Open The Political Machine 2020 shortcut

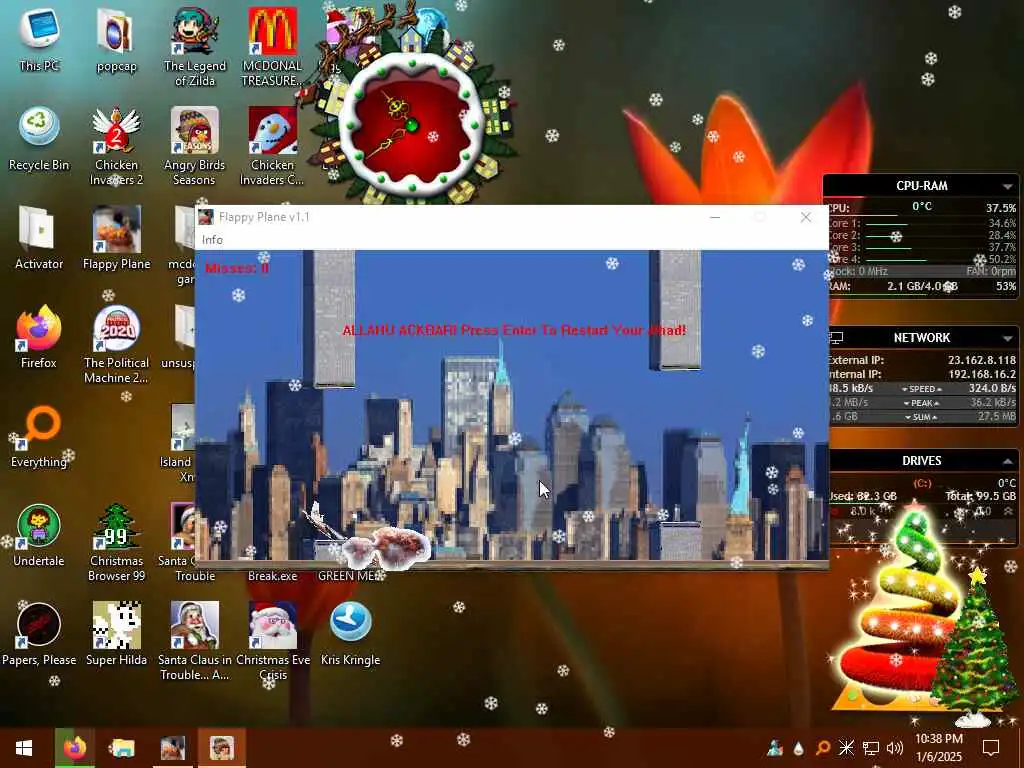coord(116,344)
